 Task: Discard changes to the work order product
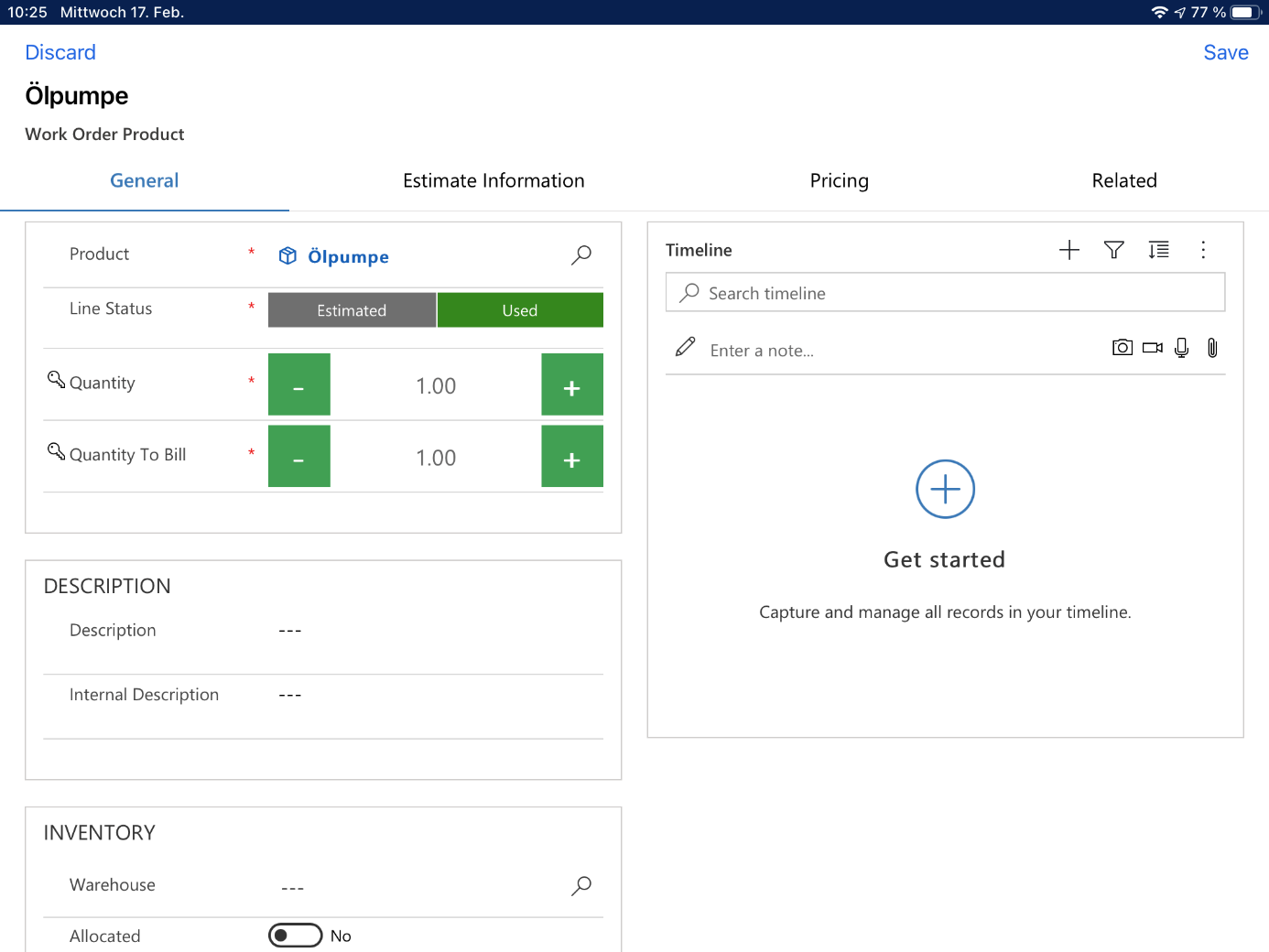click(60, 53)
